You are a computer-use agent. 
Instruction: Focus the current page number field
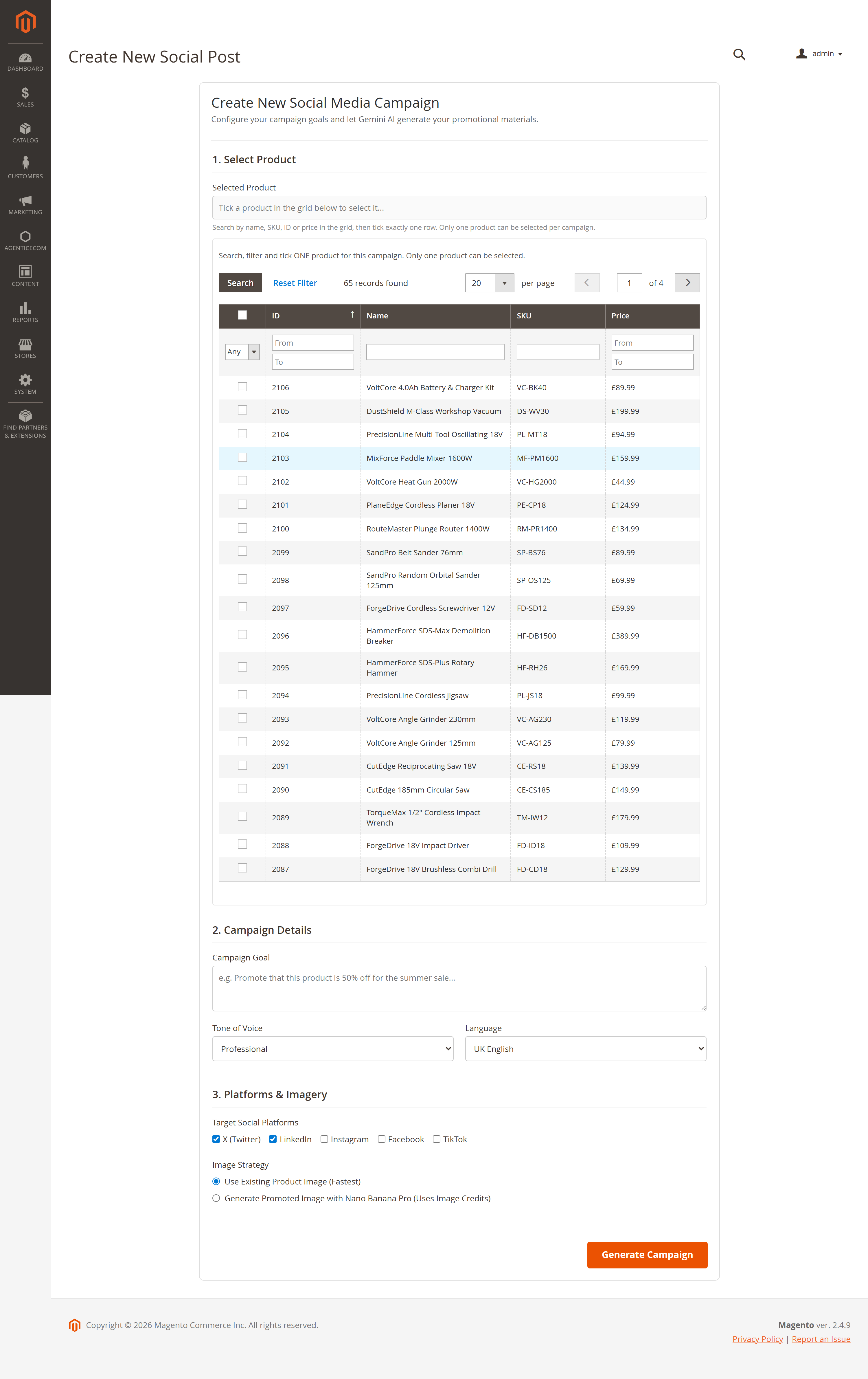click(x=629, y=283)
